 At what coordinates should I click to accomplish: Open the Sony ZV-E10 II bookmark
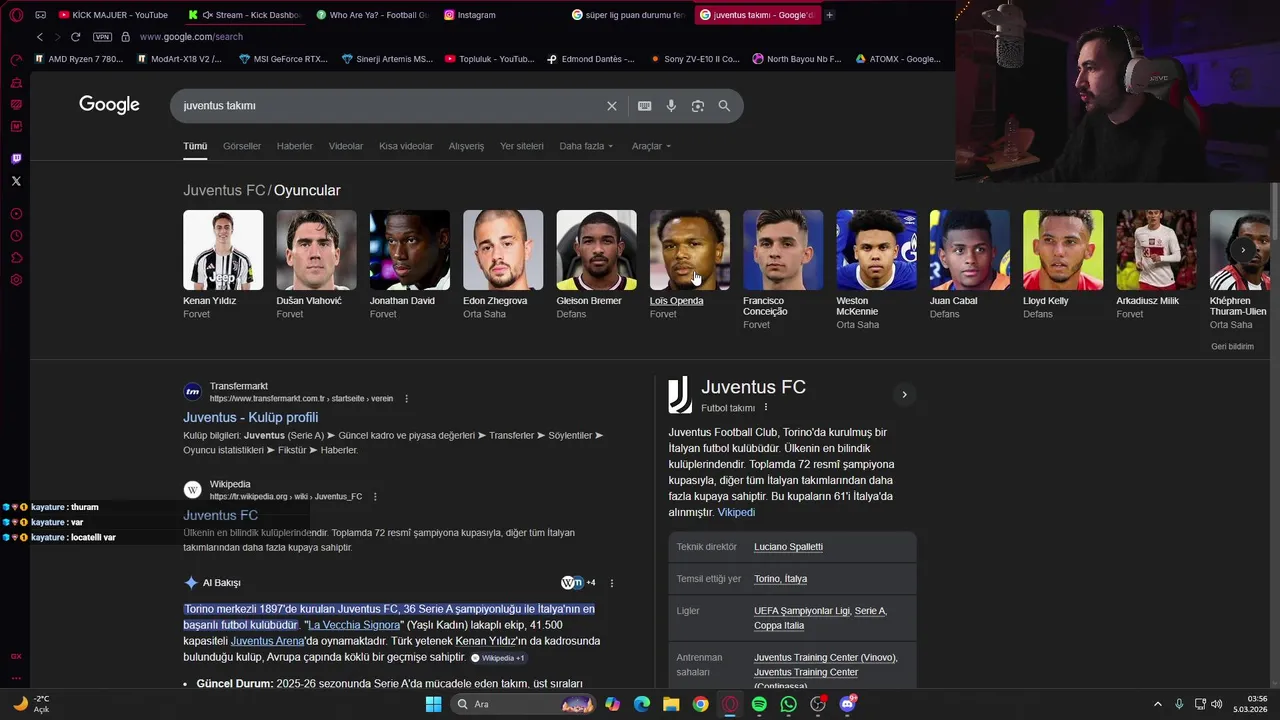pyautogui.click(x=694, y=59)
